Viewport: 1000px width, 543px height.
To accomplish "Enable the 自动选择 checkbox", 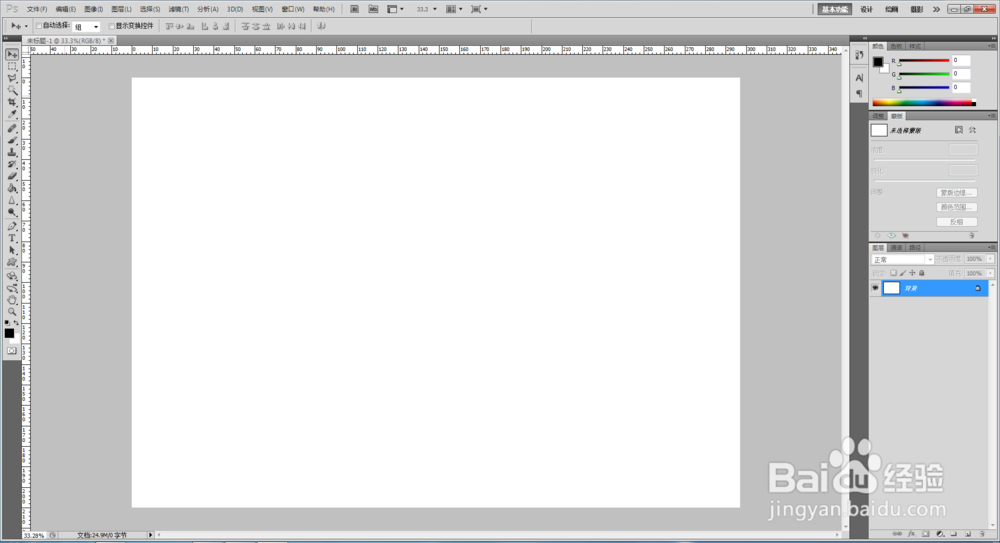I will 39,26.
